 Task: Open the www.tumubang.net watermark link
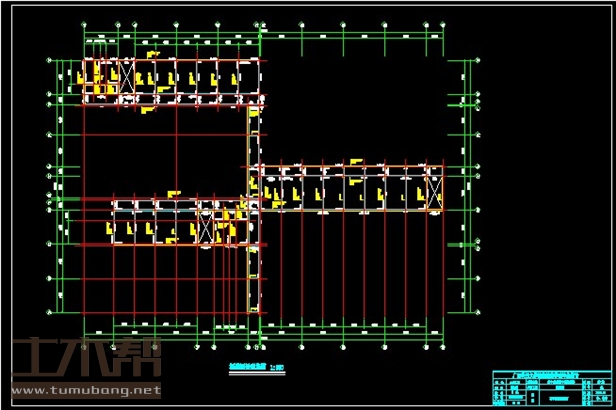85,390
